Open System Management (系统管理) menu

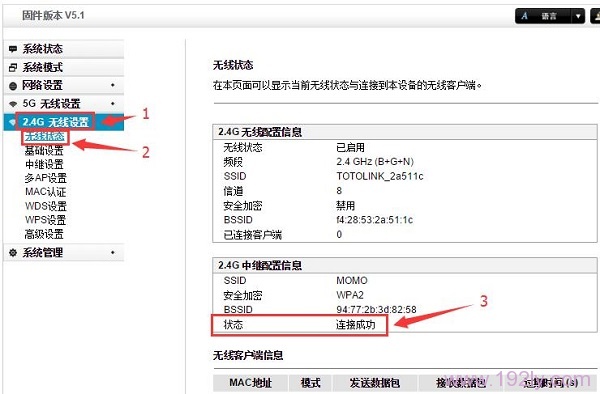[64, 252]
